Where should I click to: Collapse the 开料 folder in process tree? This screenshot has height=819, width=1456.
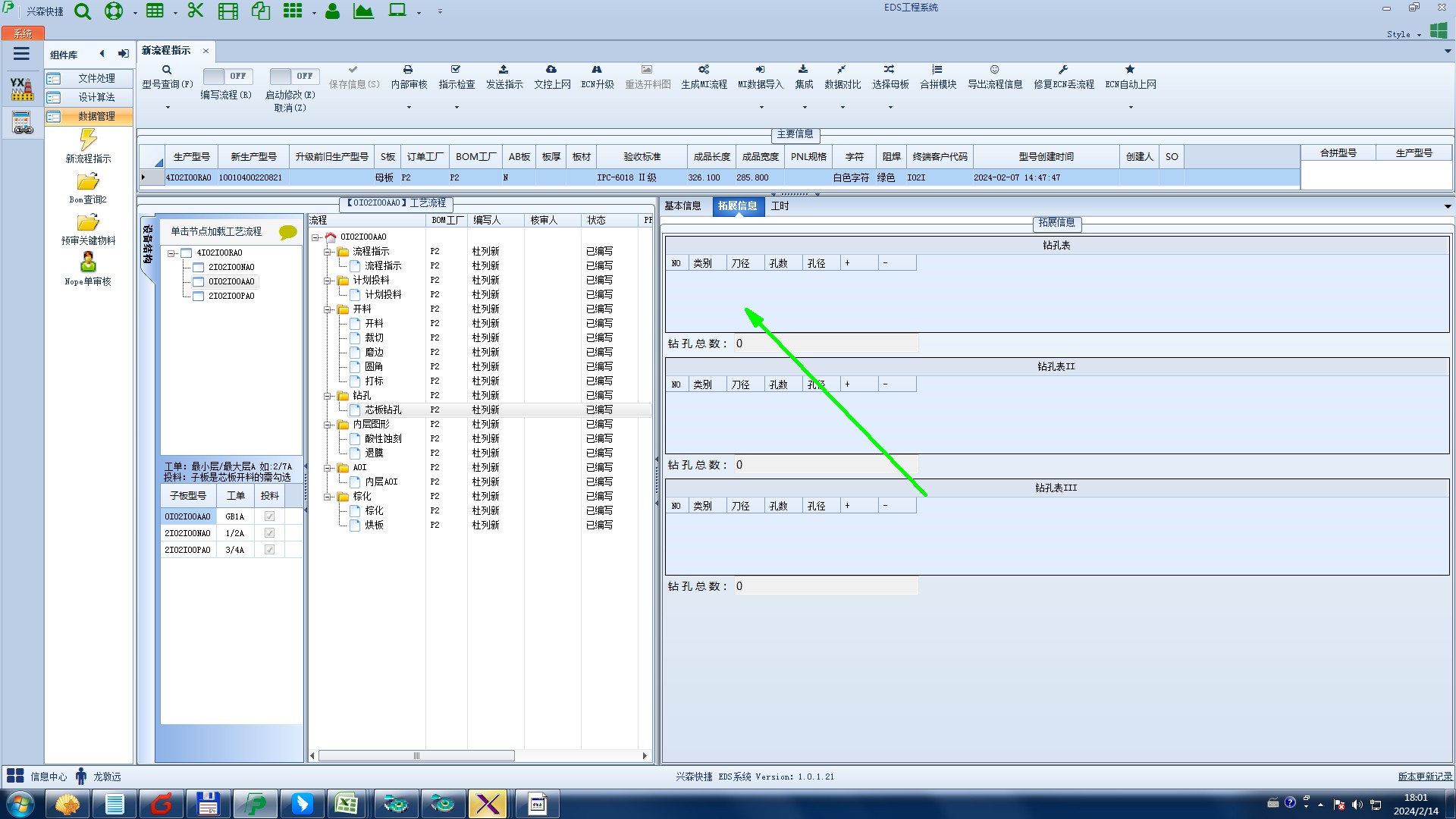click(328, 309)
